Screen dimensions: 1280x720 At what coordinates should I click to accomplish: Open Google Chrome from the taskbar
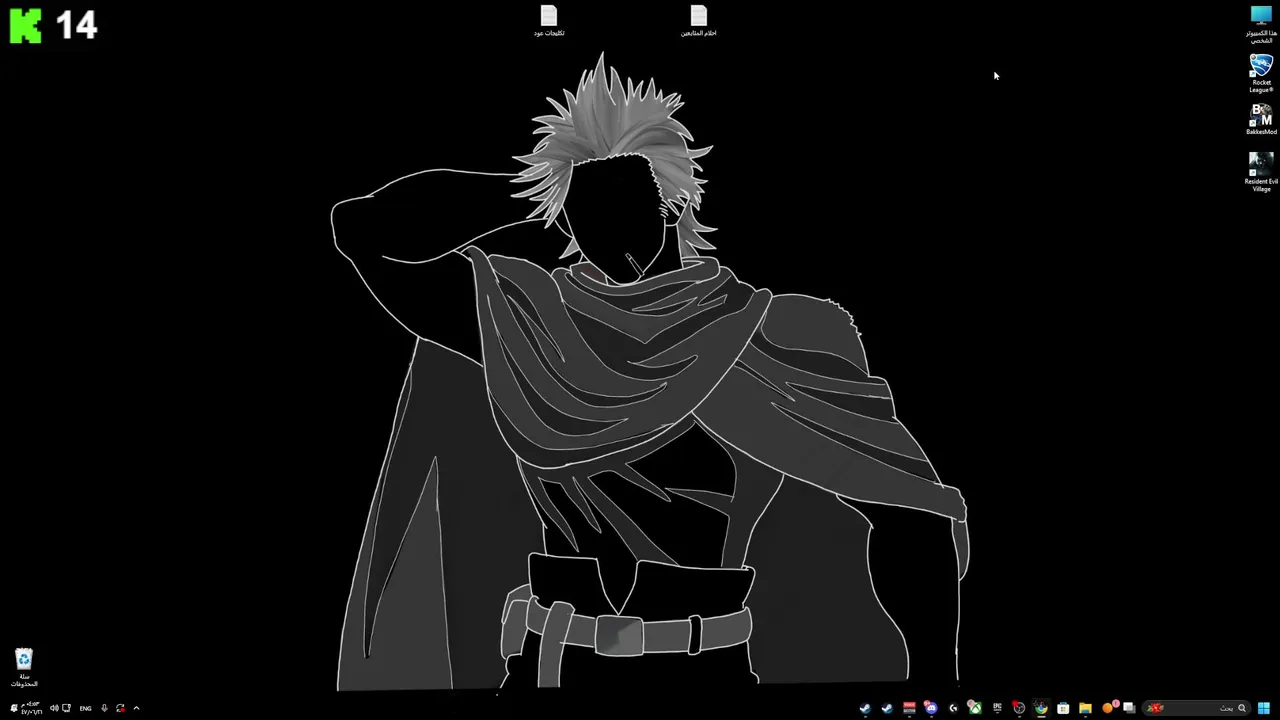pyautogui.click(x=1041, y=708)
